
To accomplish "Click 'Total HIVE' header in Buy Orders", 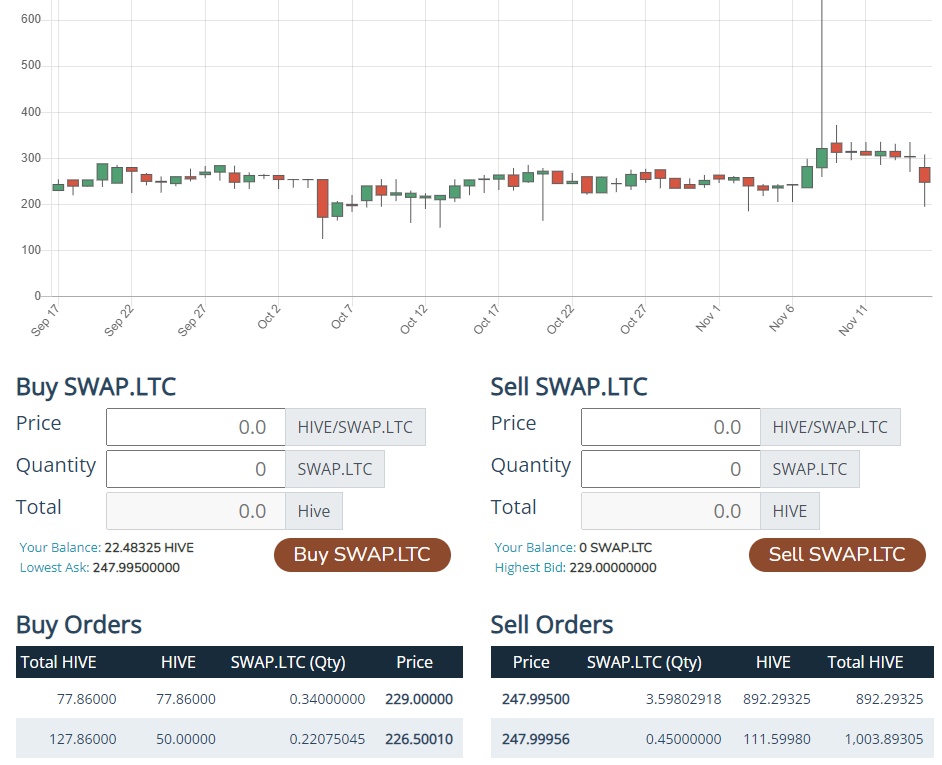I will 58,662.
